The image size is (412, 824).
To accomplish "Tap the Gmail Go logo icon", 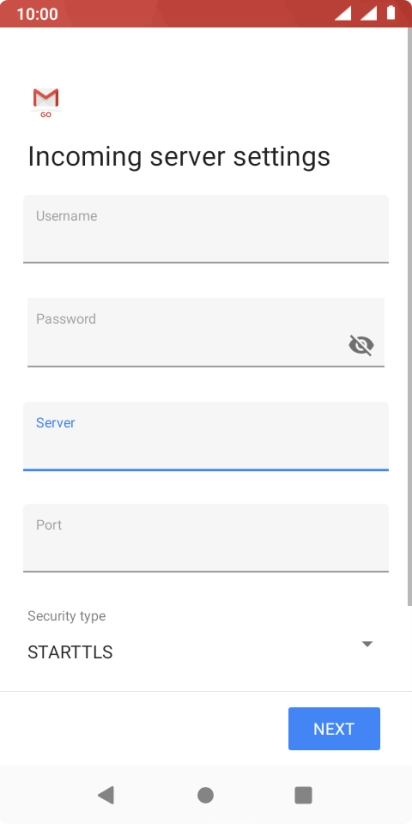I will click(x=46, y=102).
